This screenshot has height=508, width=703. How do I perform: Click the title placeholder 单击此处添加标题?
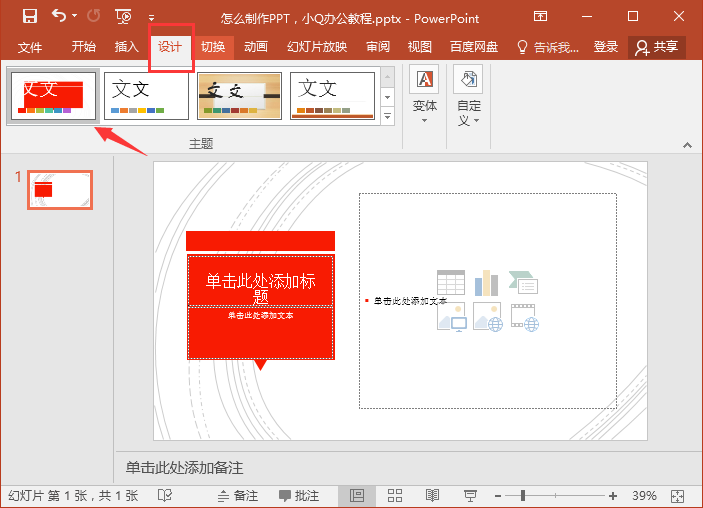tap(260, 281)
